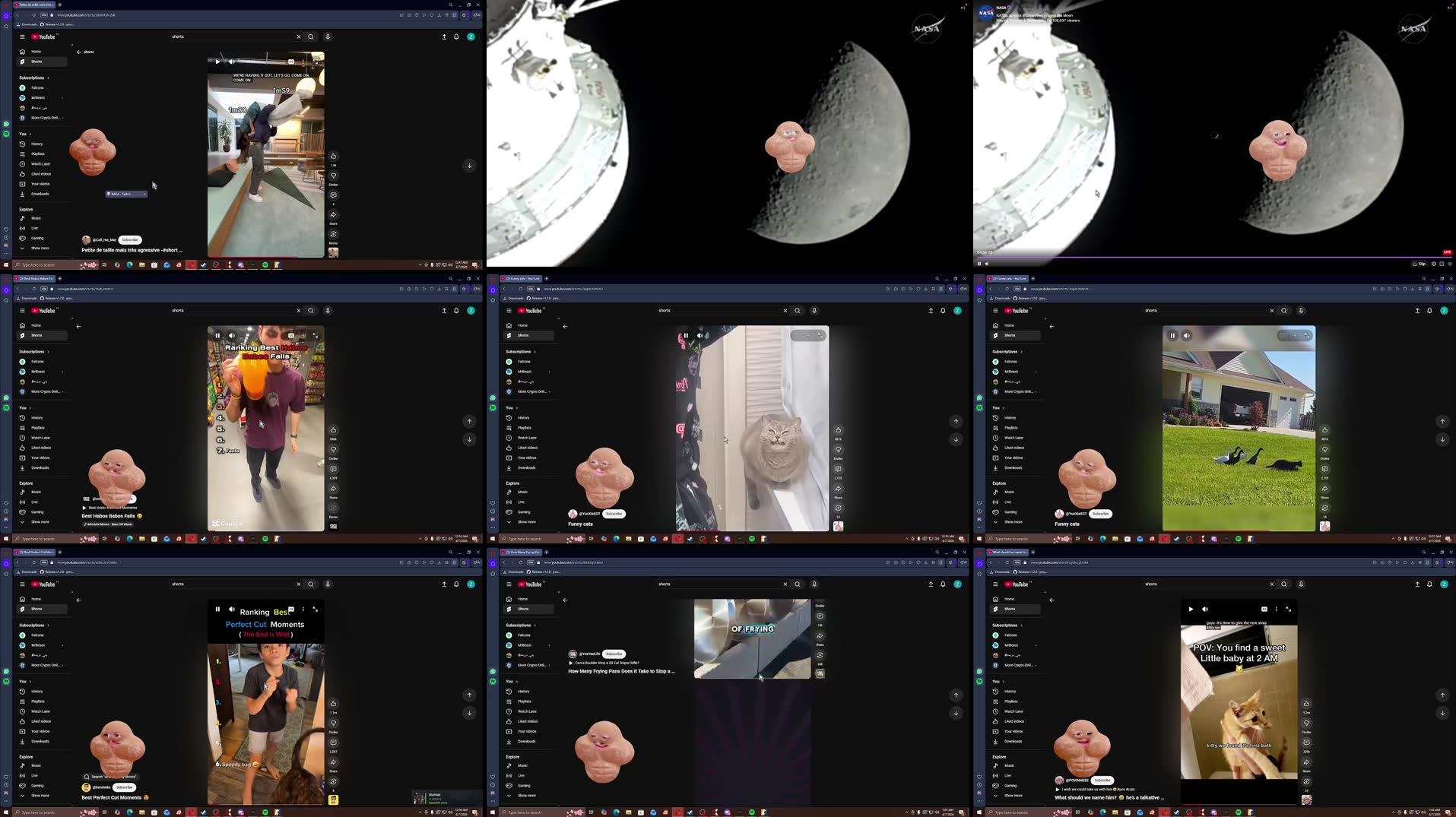The width and height of the screenshot is (1456, 817).
Task: Click the Clip button on NASA stream
Action: coord(1419,264)
